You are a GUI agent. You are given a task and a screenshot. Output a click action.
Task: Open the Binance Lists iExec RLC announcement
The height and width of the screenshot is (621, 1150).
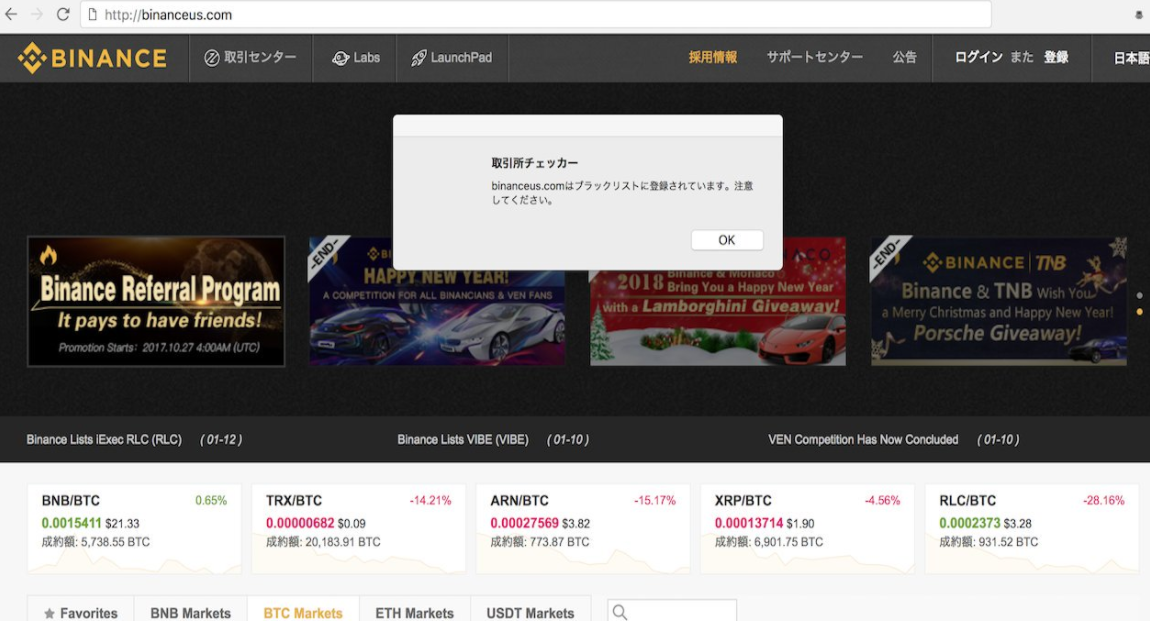pos(134,440)
